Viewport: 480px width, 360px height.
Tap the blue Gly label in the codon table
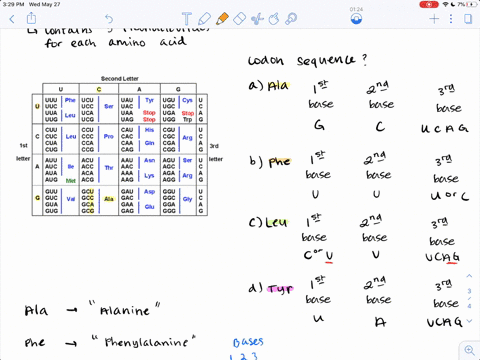click(187, 199)
